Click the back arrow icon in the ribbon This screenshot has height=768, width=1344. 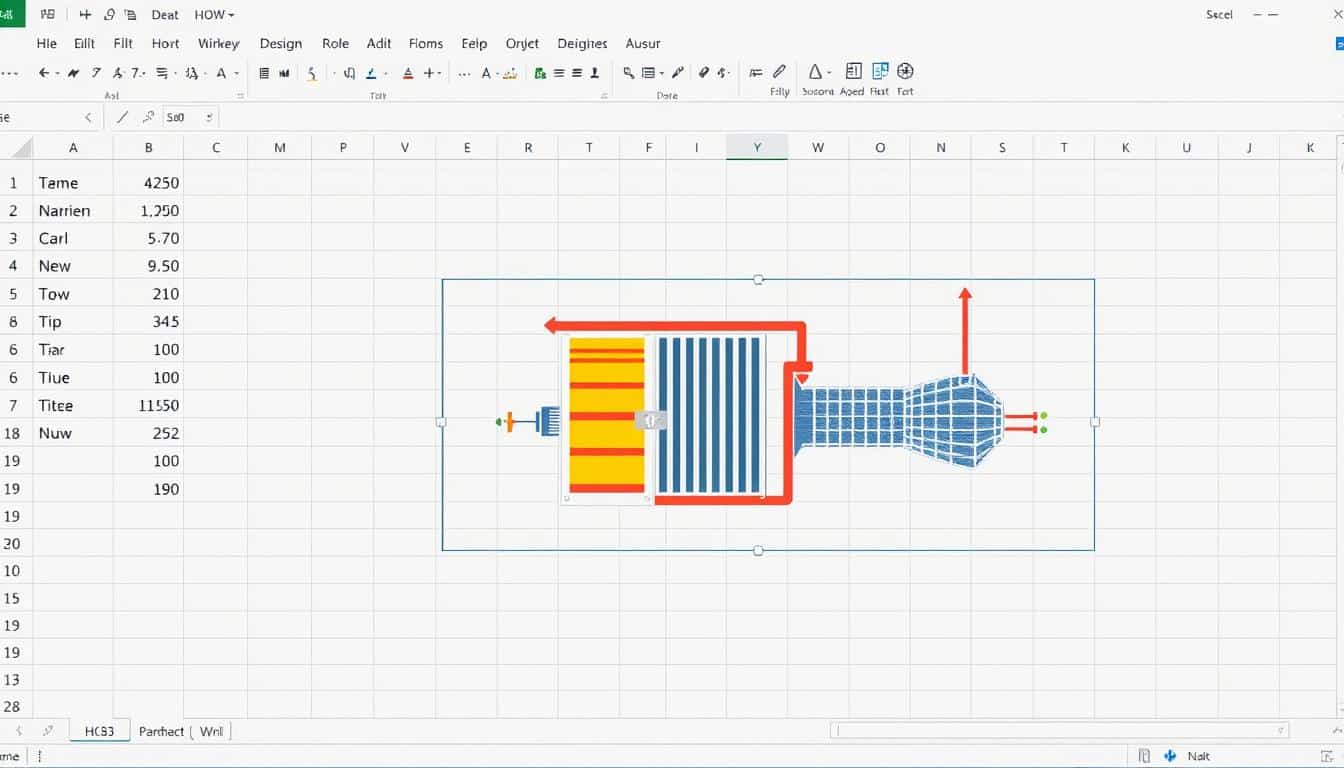(x=43, y=73)
